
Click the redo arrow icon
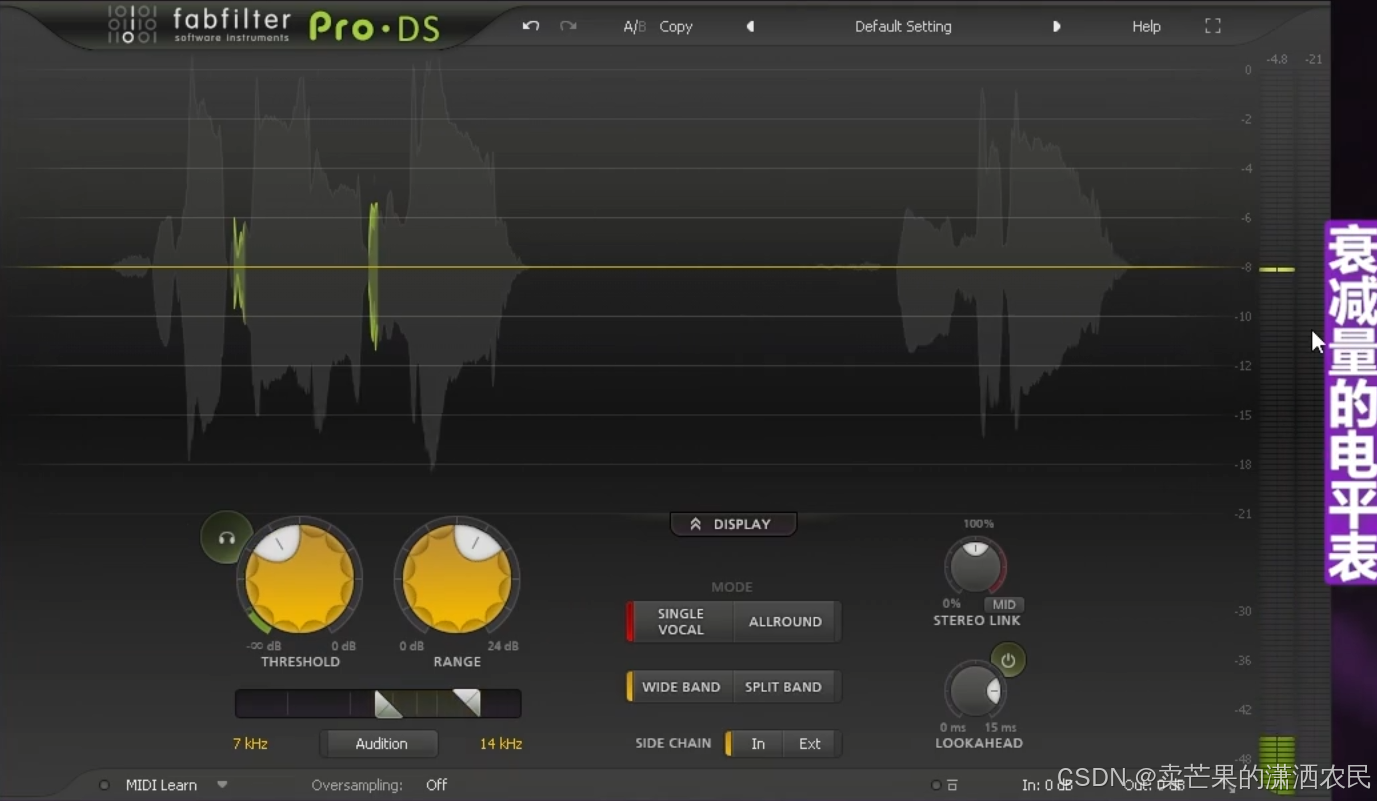click(x=568, y=26)
